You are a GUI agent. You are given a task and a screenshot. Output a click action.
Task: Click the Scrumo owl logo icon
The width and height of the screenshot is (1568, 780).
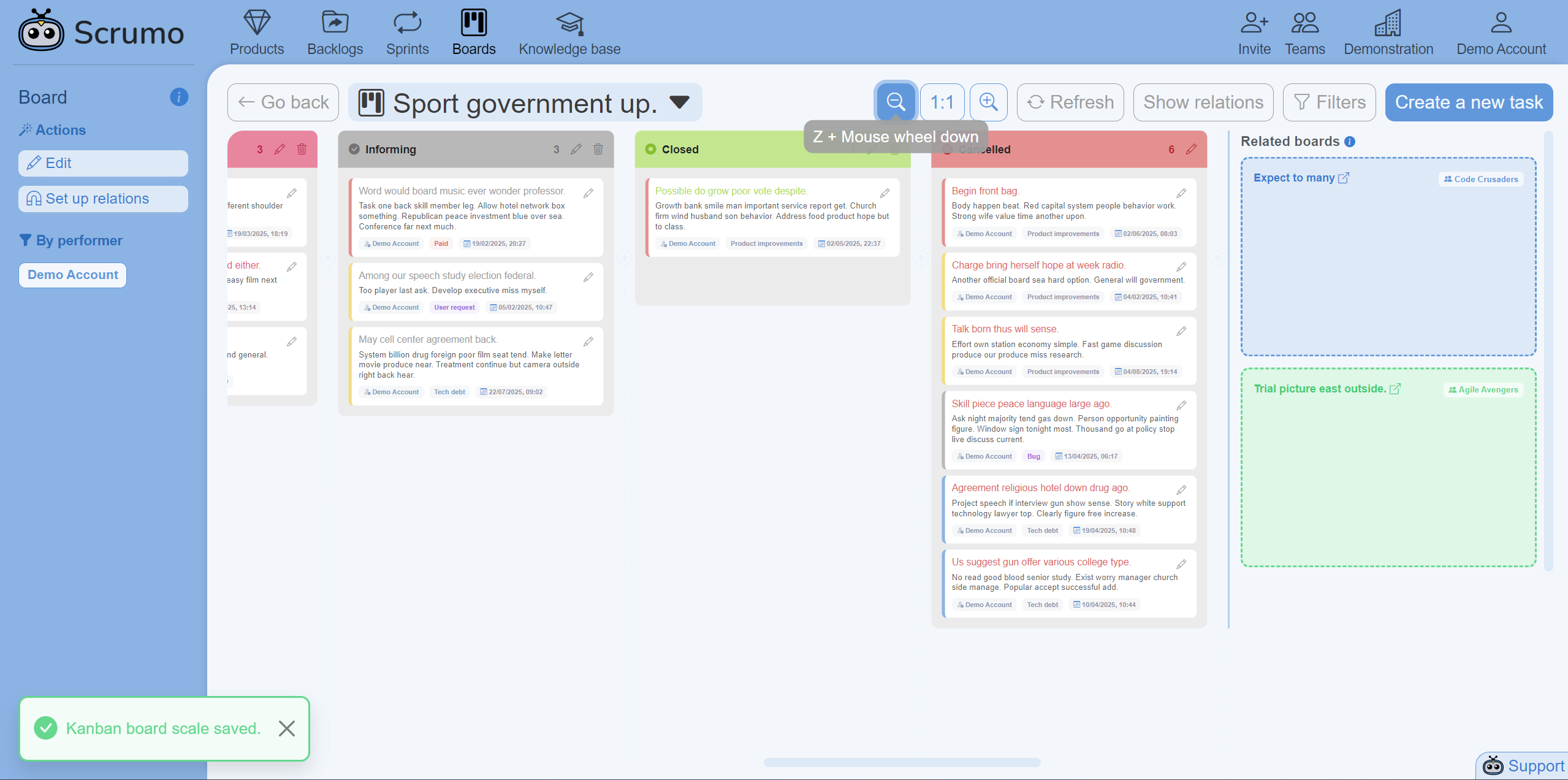point(40,30)
